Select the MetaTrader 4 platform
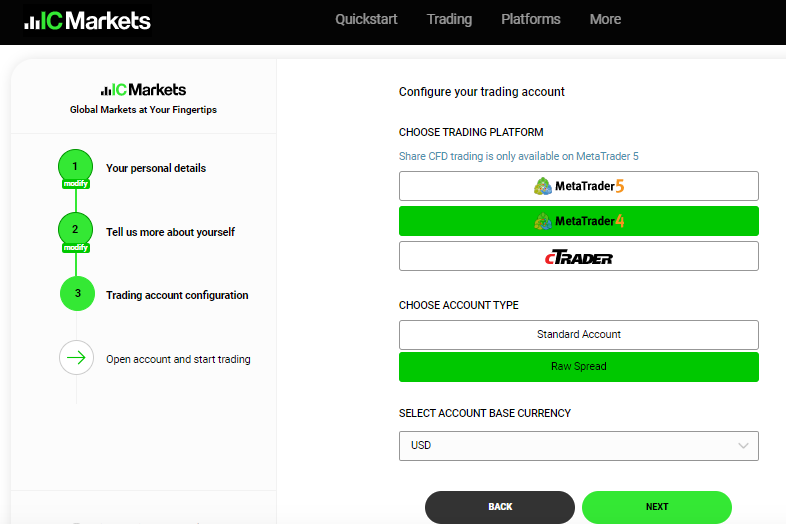 click(578, 221)
